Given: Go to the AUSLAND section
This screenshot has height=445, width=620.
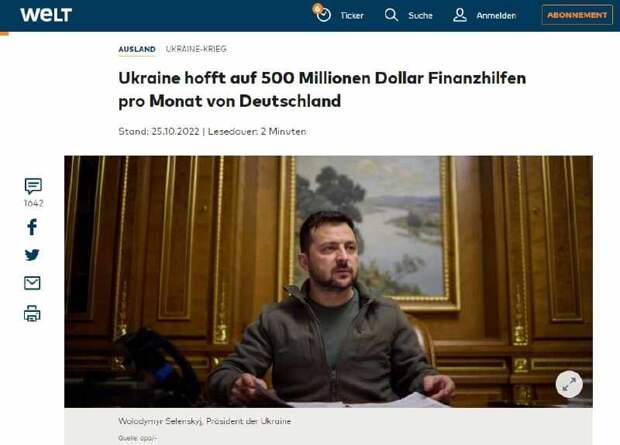Looking at the screenshot, I should [x=137, y=49].
